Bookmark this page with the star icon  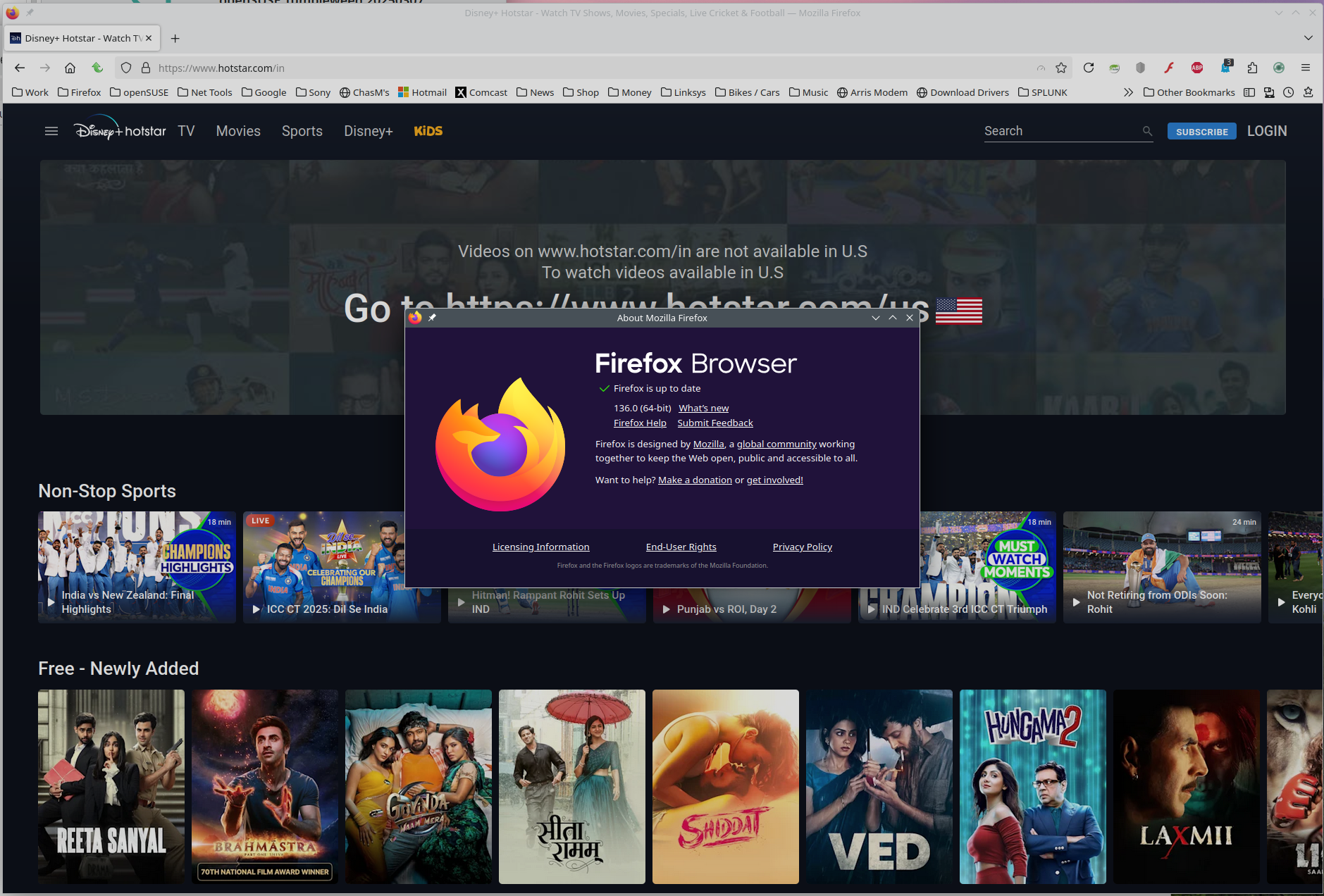click(x=1061, y=68)
